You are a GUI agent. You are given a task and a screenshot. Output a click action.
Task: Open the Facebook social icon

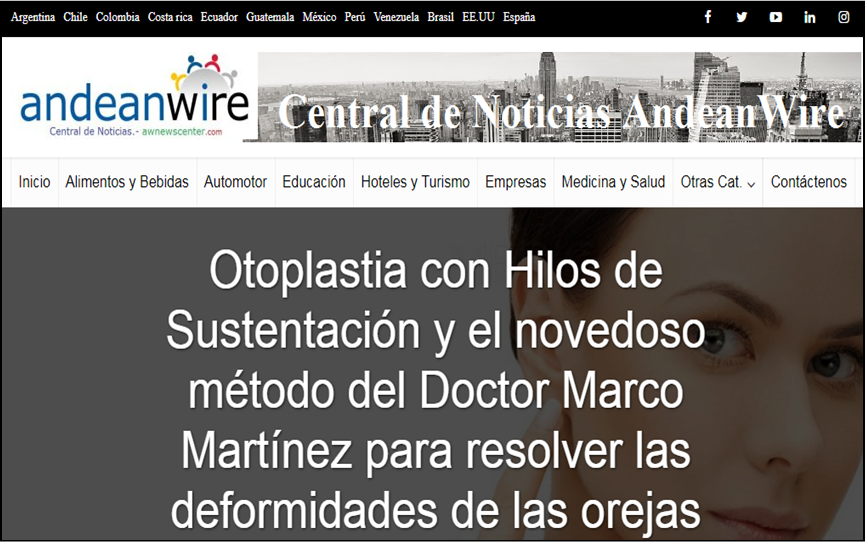coord(708,17)
